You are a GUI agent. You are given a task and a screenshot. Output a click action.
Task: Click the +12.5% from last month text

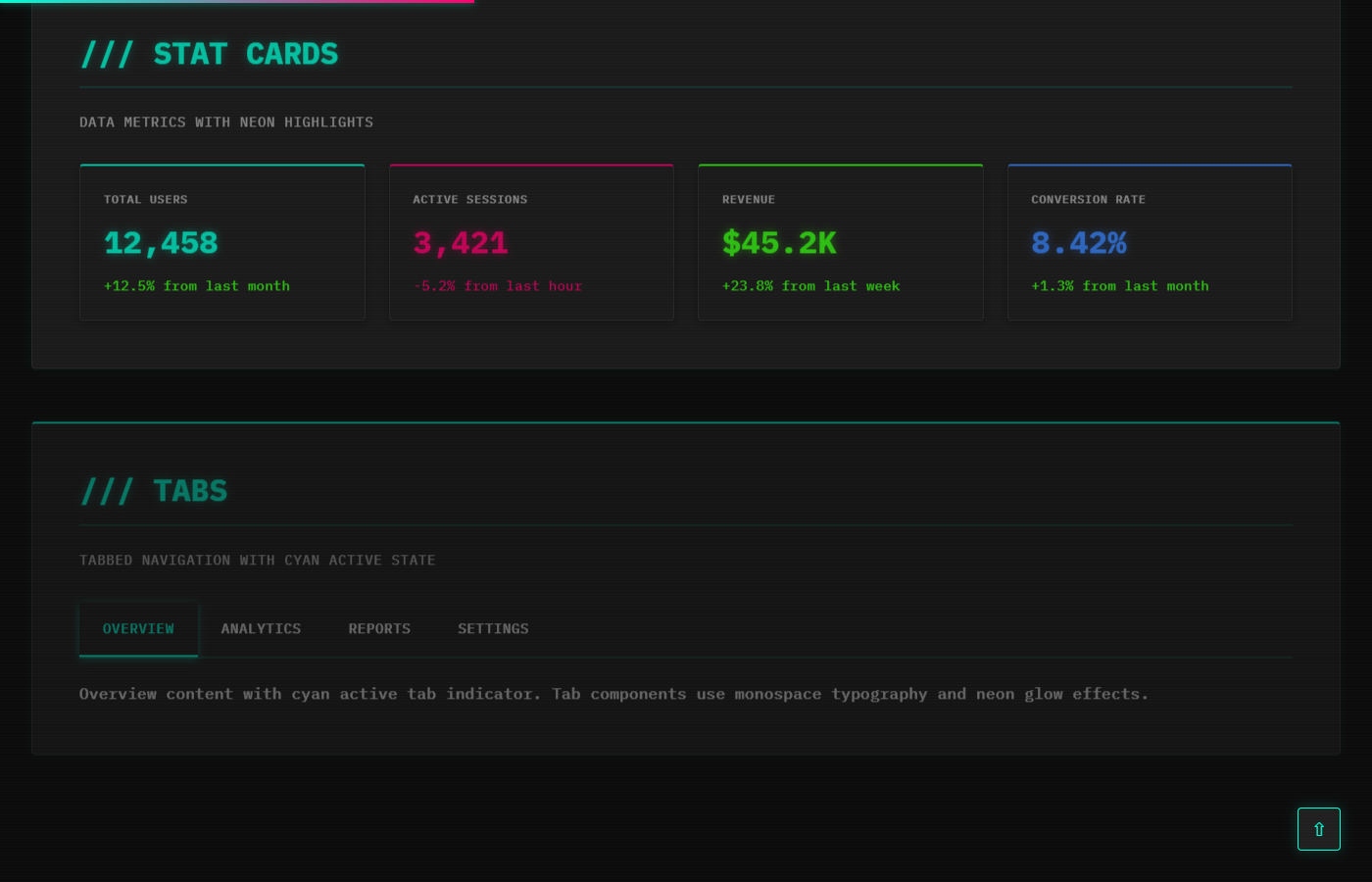[x=197, y=285]
